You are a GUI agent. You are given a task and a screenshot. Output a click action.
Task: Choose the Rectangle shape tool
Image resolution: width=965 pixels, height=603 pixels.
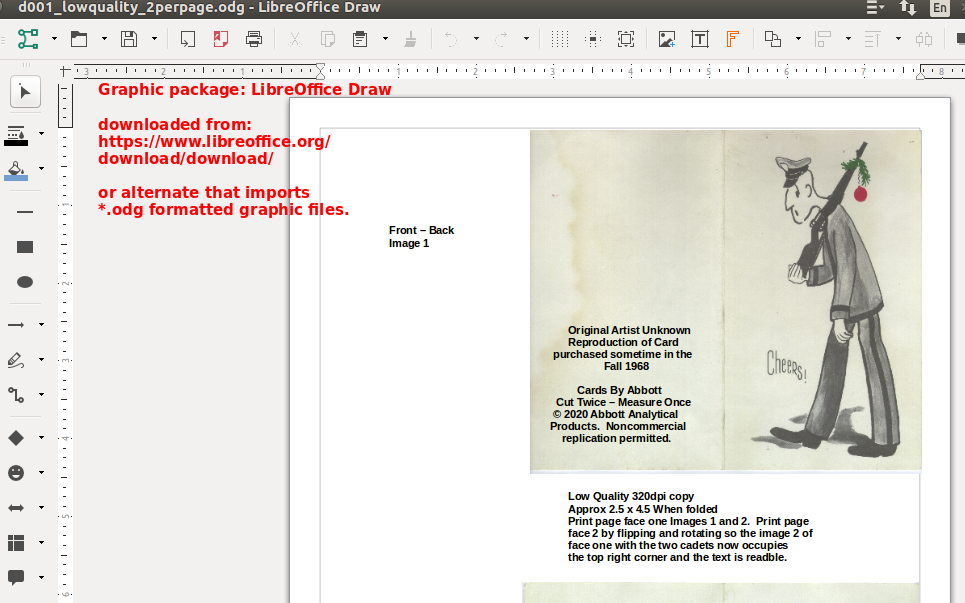pyautogui.click(x=25, y=247)
